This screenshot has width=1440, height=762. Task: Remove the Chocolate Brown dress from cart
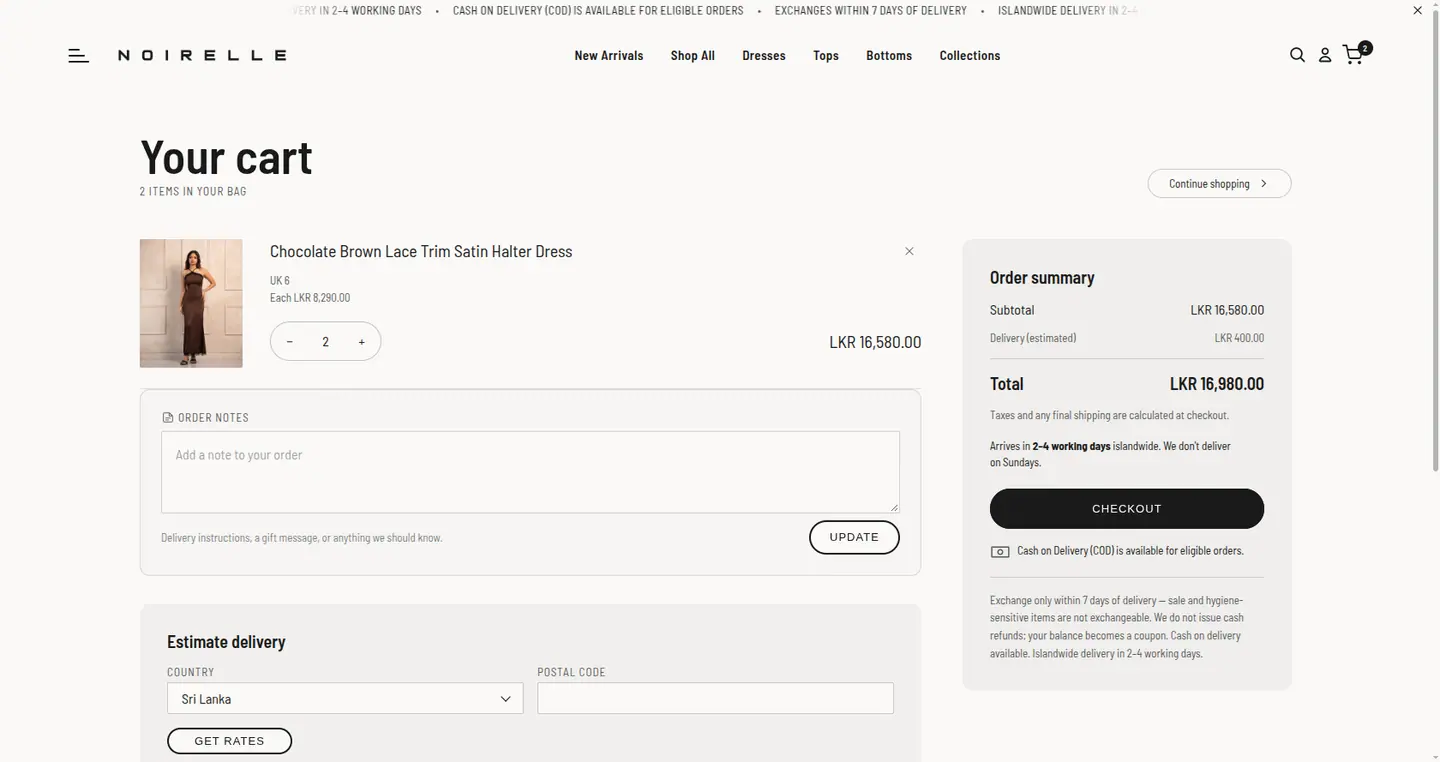[x=909, y=251]
